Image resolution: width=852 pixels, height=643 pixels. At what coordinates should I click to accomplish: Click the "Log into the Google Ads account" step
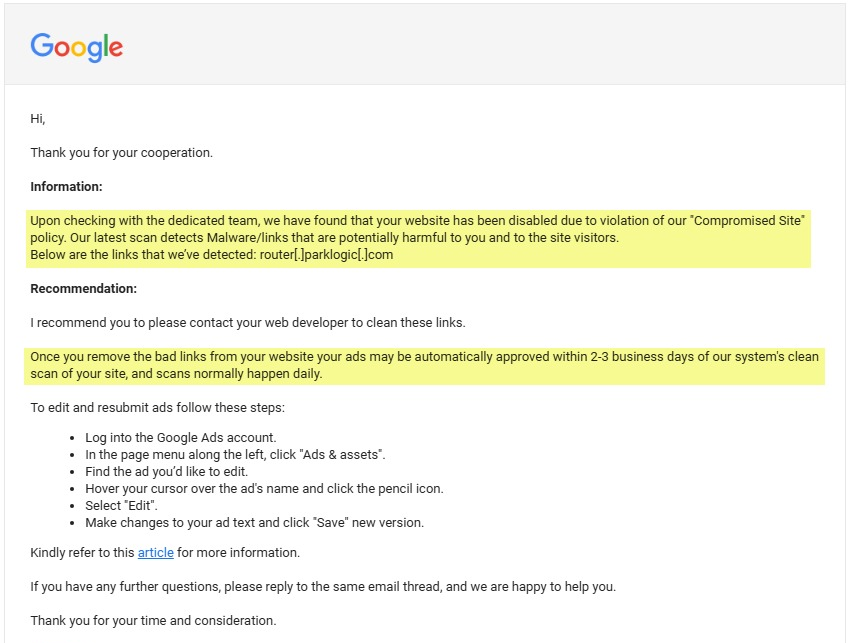tap(181, 438)
